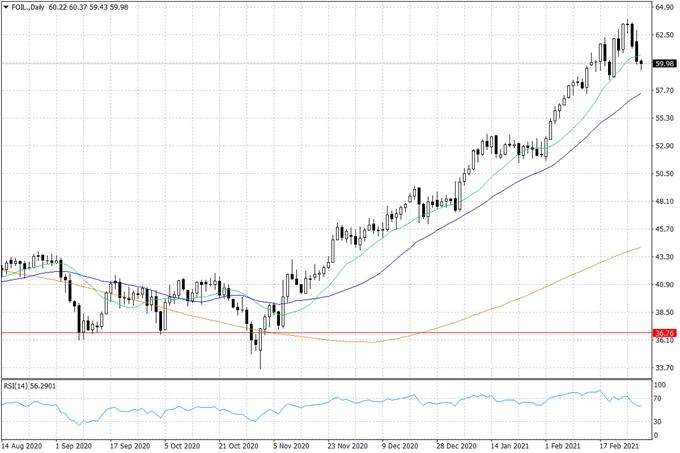Click the 14 Aug 2020 date label
The width and height of the screenshot is (680, 453).
(x=21, y=445)
